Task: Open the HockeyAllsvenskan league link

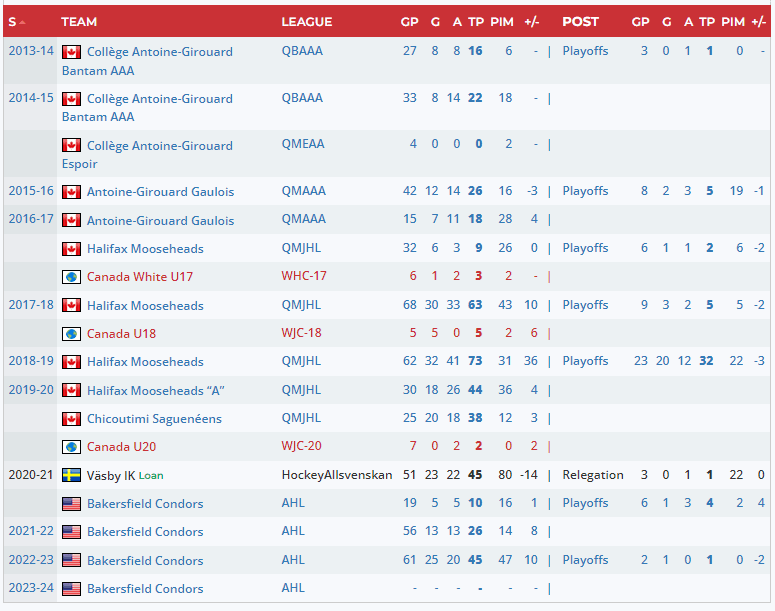Action: click(337, 475)
